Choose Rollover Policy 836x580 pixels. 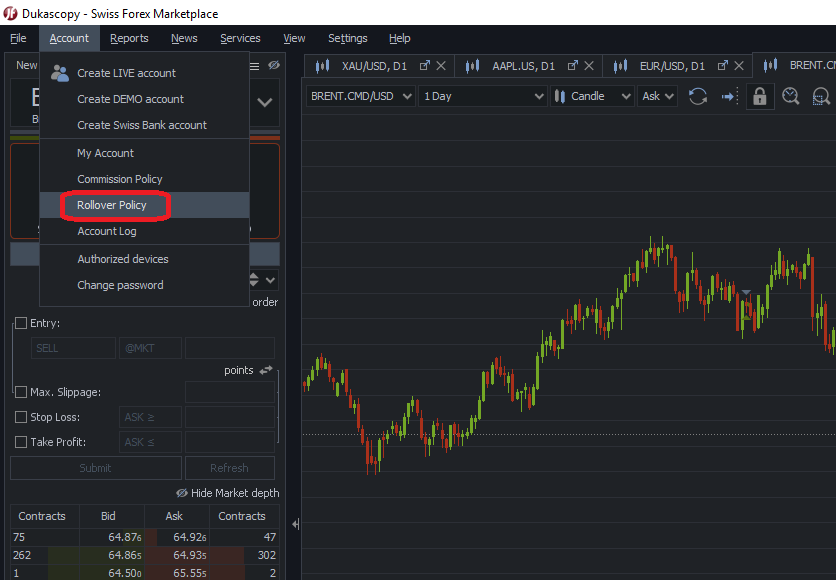pyautogui.click(x=144, y=205)
